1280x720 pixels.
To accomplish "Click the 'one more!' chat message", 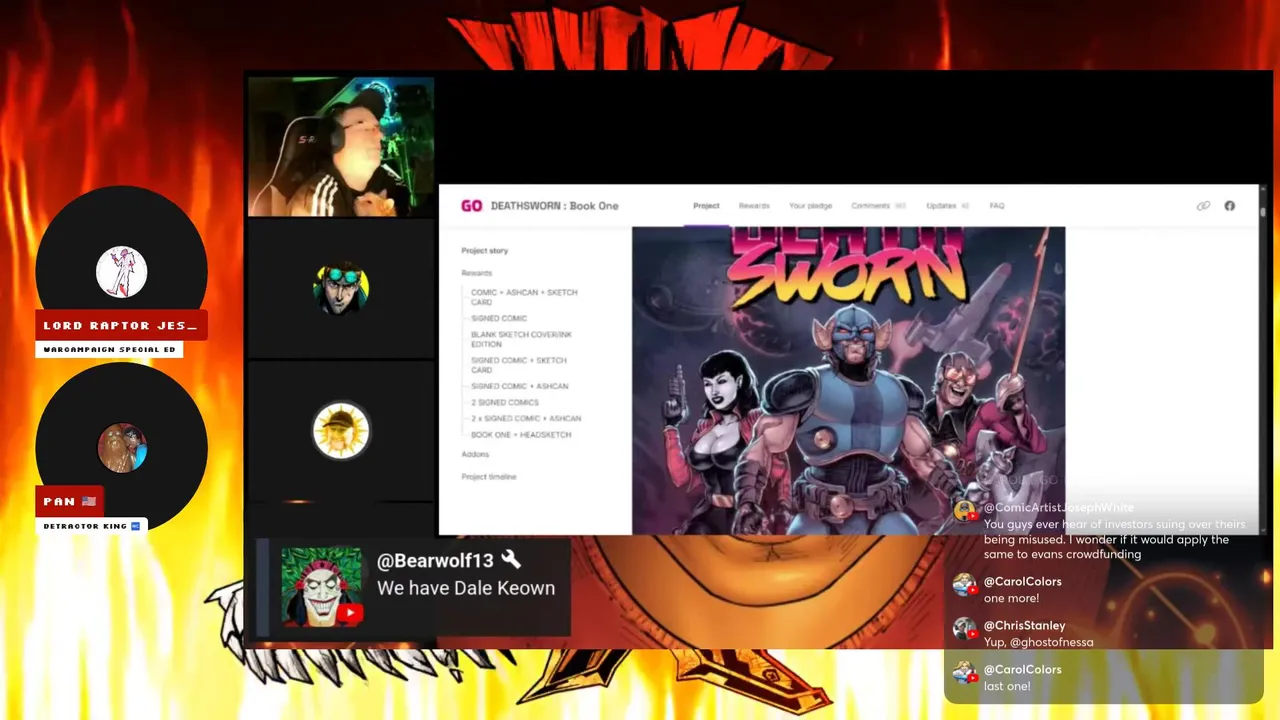I will click(x=1011, y=598).
